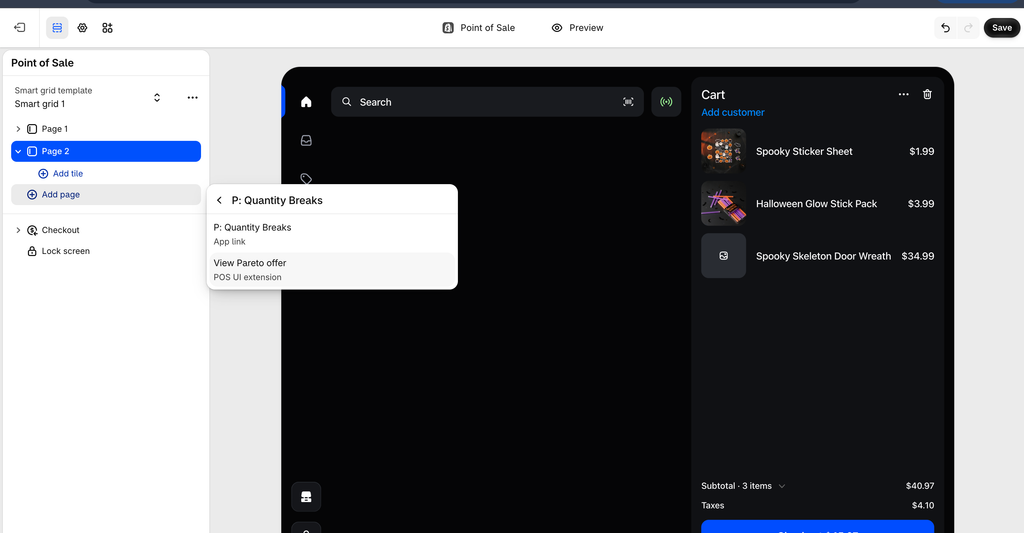The height and width of the screenshot is (533, 1024).
Task: Click Halloween Glow Stick Pack thumbnail
Action: click(x=724, y=204)
